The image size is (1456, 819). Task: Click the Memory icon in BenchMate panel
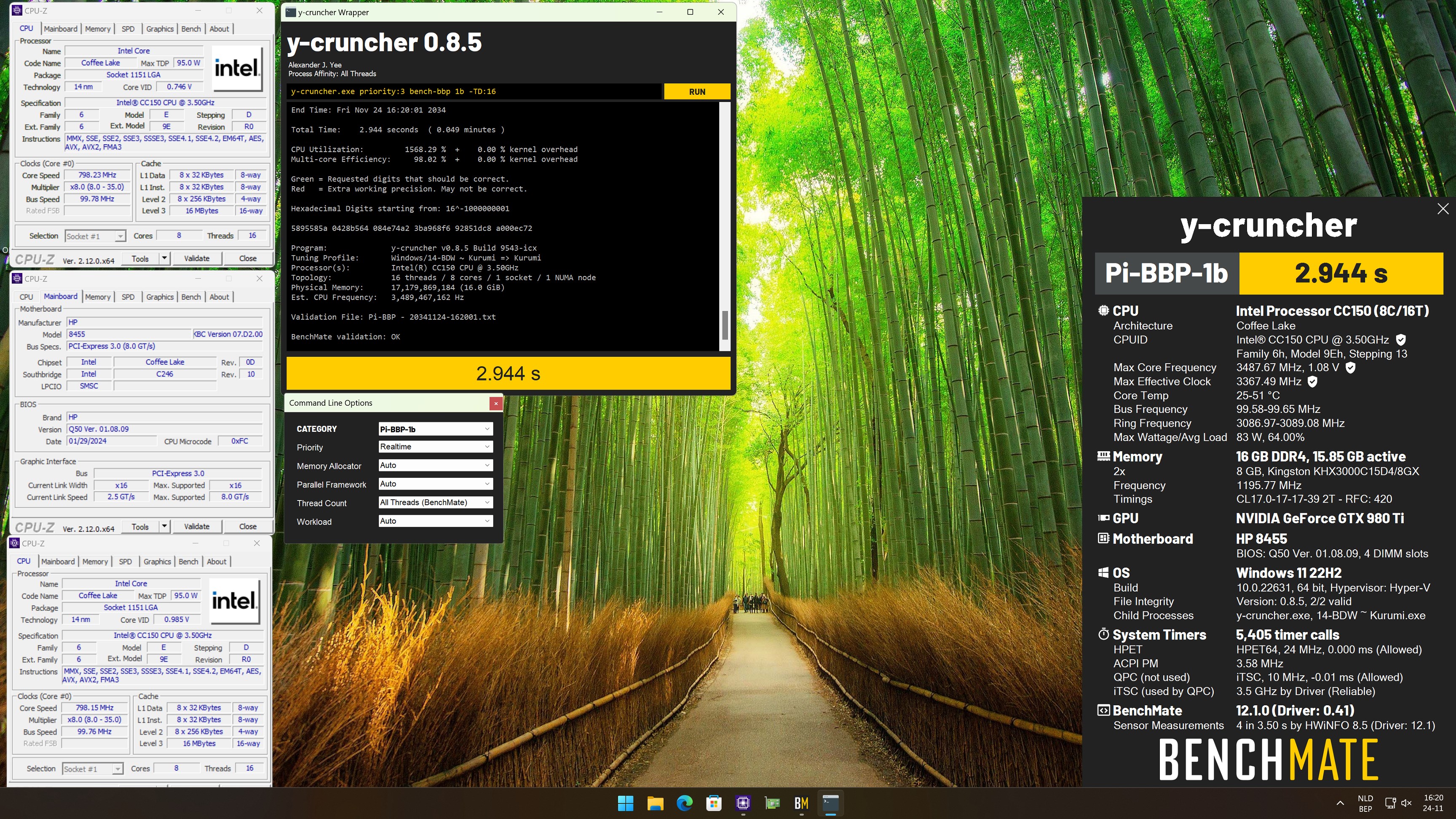pos(1103,455)
